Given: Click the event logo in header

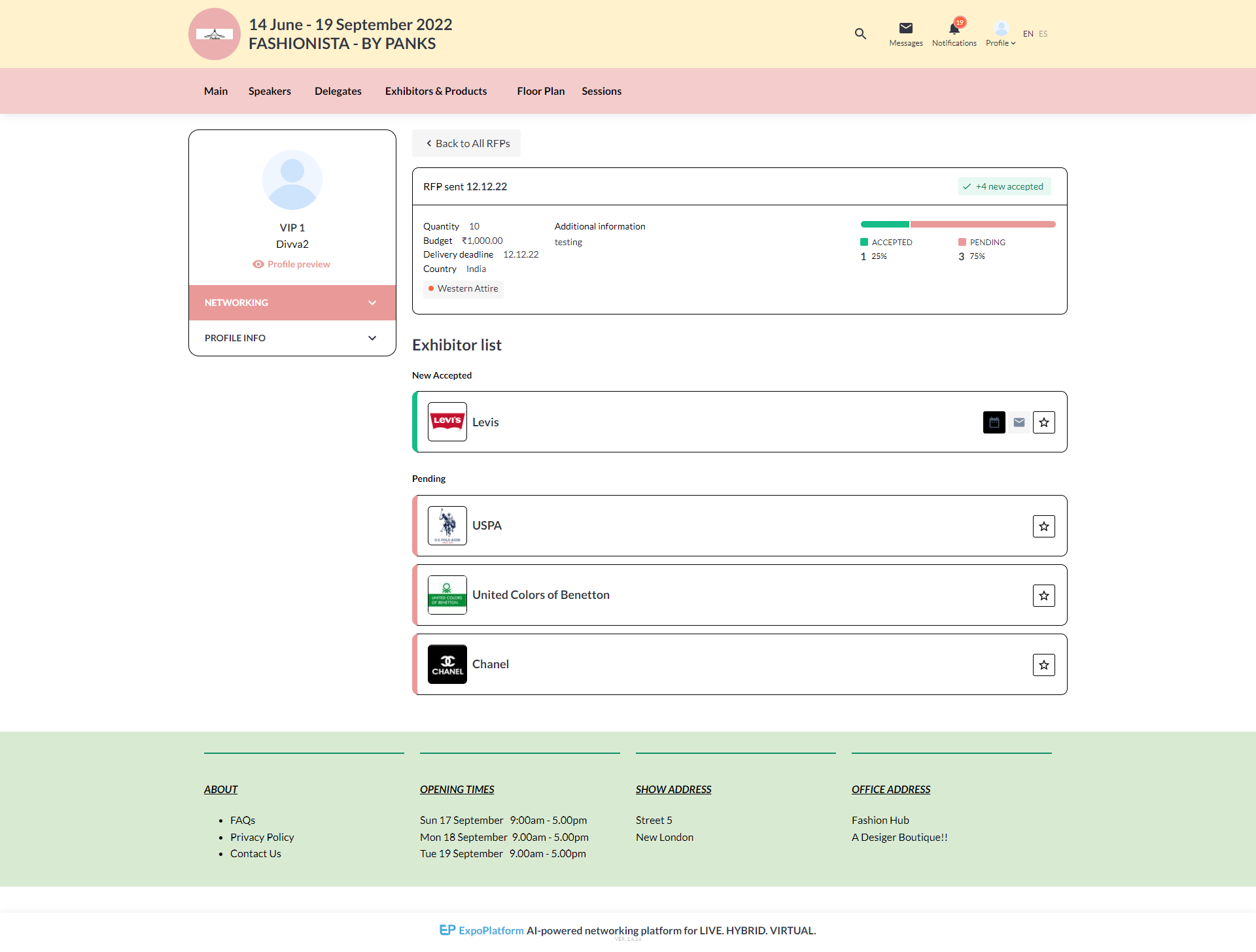Looking at the screenshot, I should coord(215,34).
